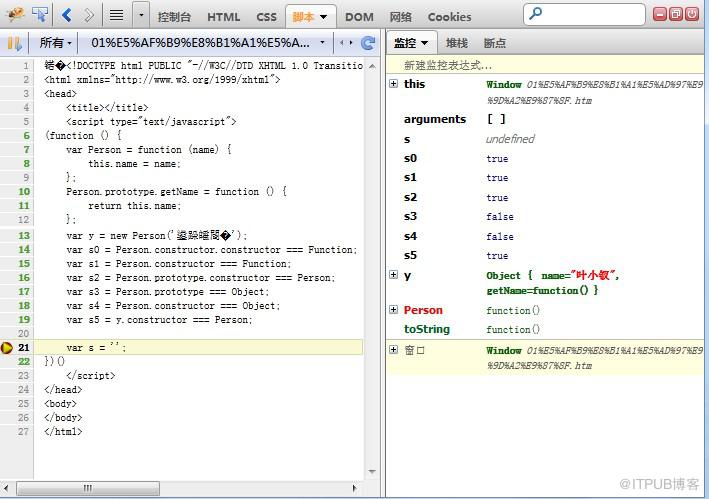Click the 新建监控表达式 input field

545,65
